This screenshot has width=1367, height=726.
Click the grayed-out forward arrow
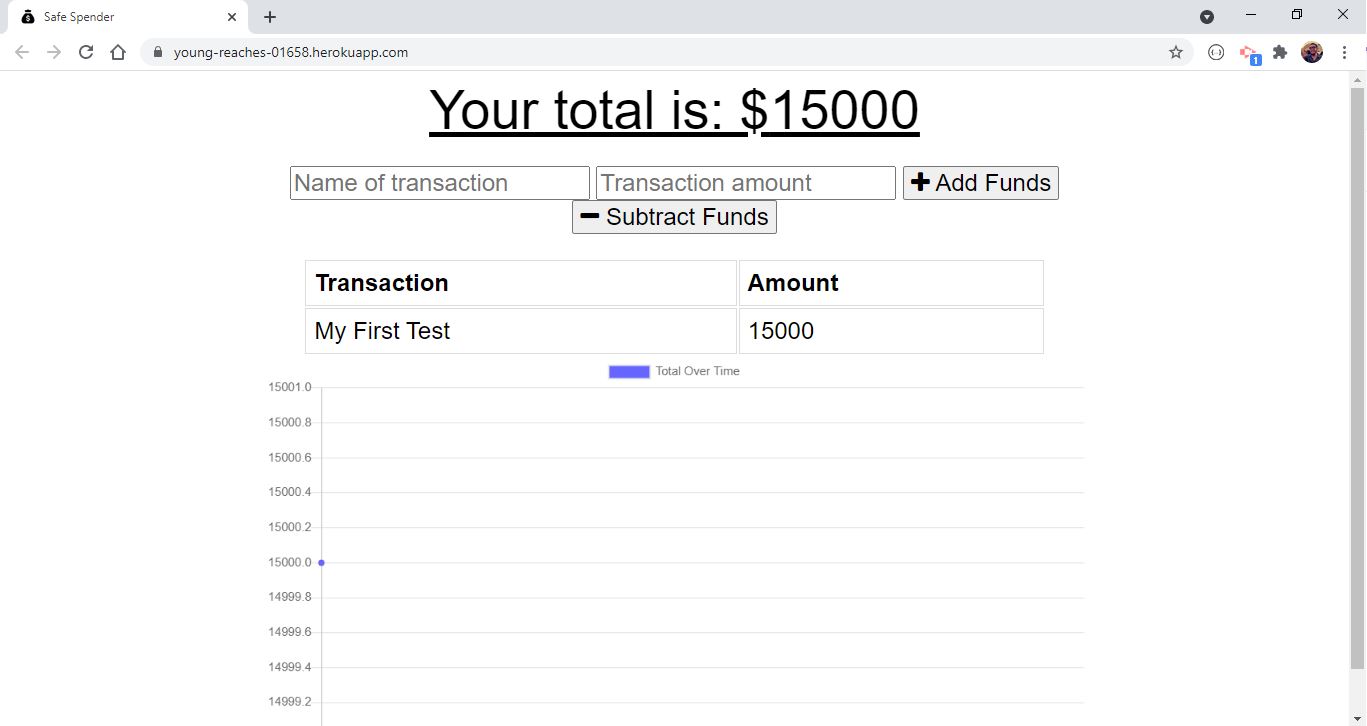point(53,52)
